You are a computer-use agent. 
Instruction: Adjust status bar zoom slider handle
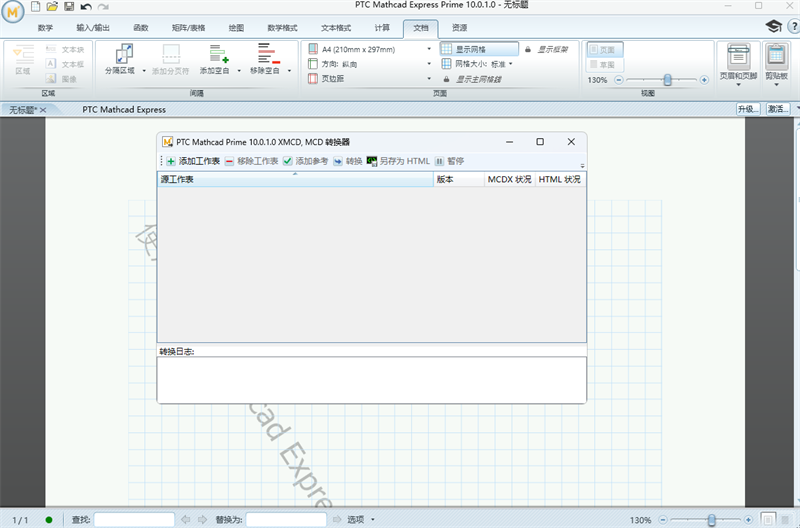pos(711,520)
